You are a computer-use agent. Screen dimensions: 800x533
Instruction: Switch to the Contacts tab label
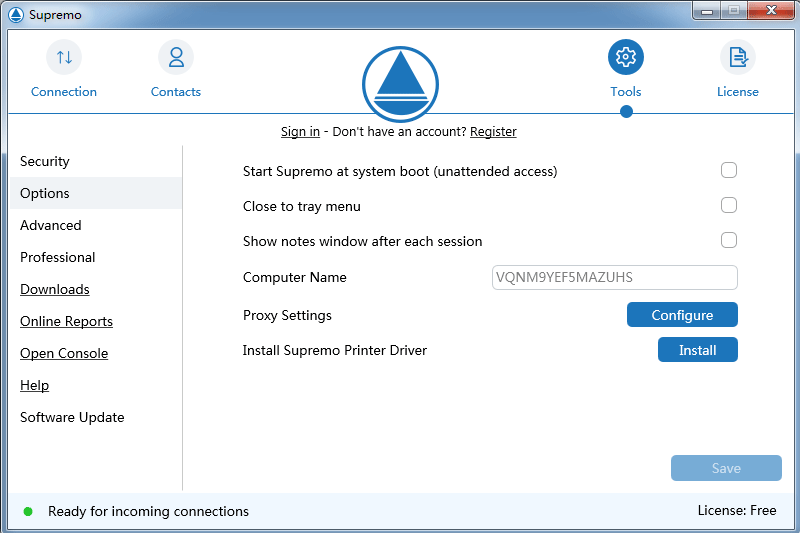pyautogui.click(x=176, y=92)
